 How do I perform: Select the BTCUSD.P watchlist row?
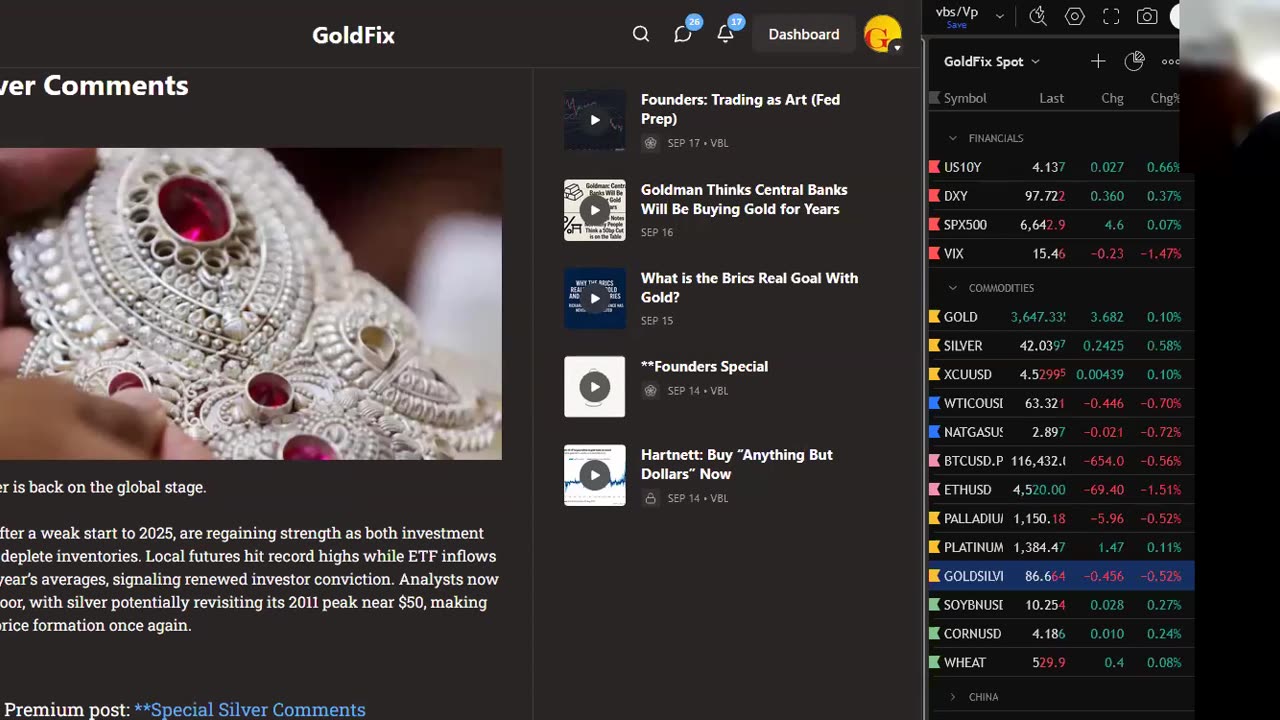pos(1060,461)
